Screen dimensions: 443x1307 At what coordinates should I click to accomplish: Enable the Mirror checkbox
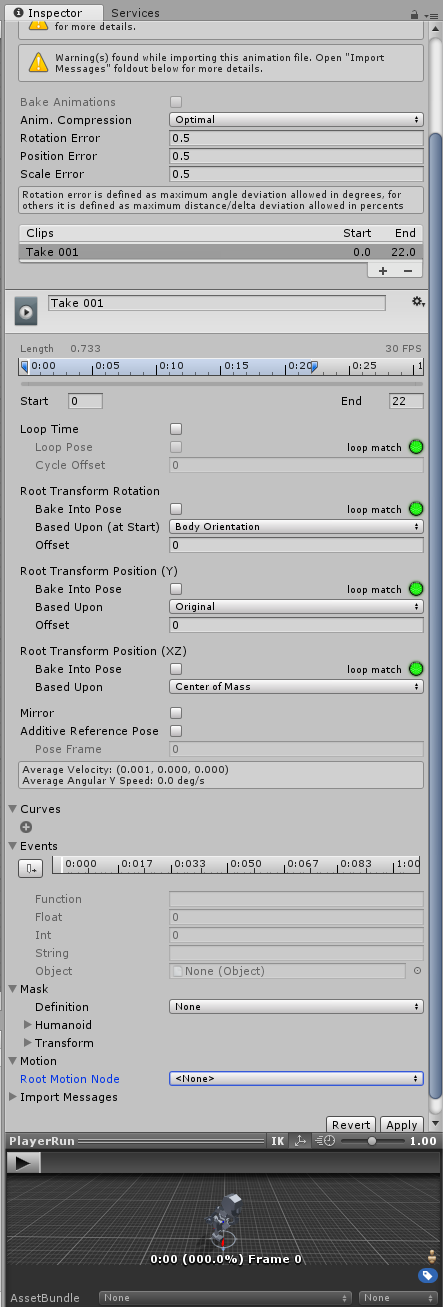click(x=176, y=713)
